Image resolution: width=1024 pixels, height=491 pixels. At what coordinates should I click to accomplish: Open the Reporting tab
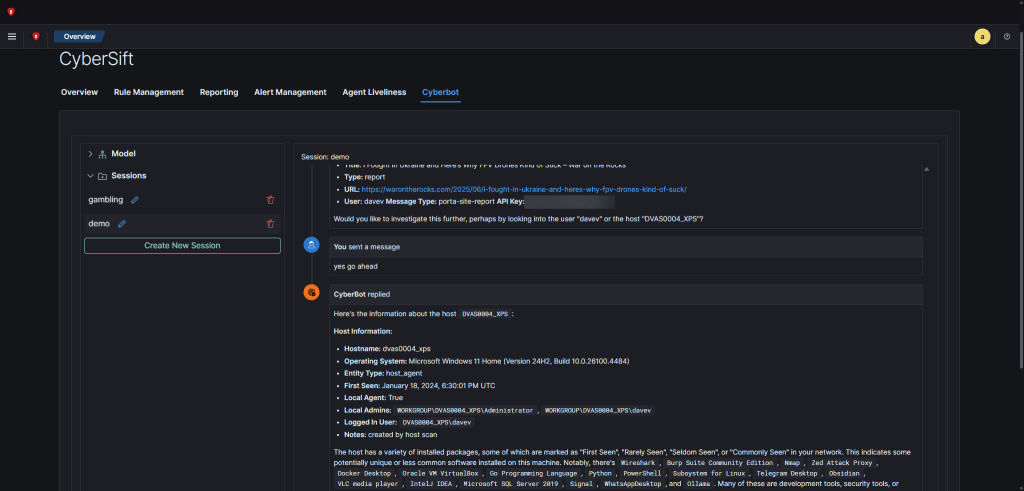[x=219, y=92]
